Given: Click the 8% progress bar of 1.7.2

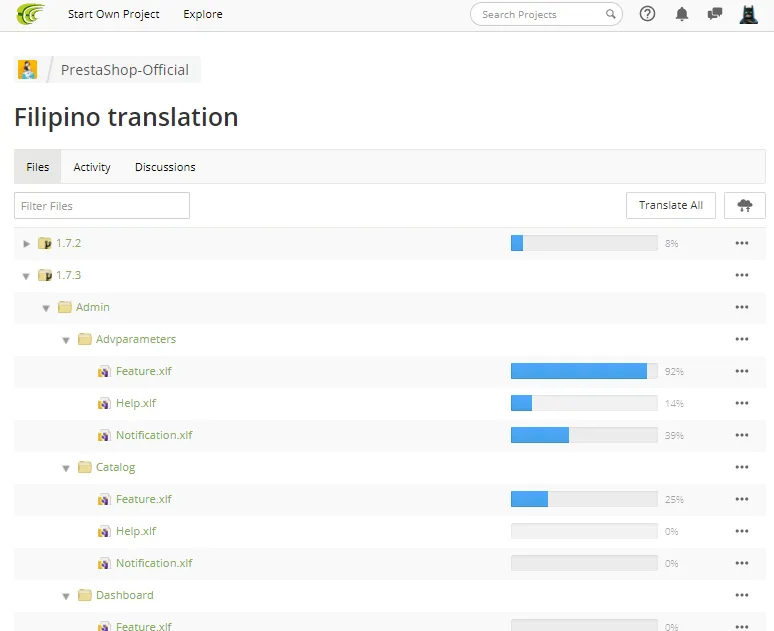Looking at the screenshot, I should (584, 243).
